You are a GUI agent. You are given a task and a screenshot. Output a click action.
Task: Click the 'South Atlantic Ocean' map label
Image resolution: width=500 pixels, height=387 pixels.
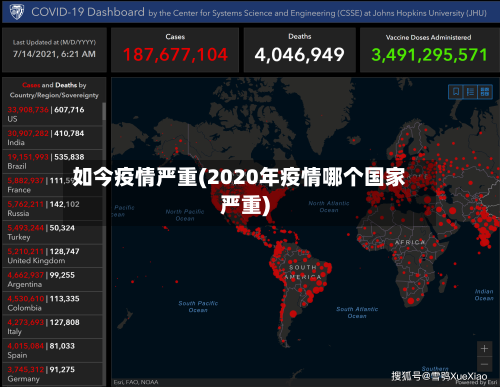357,313
